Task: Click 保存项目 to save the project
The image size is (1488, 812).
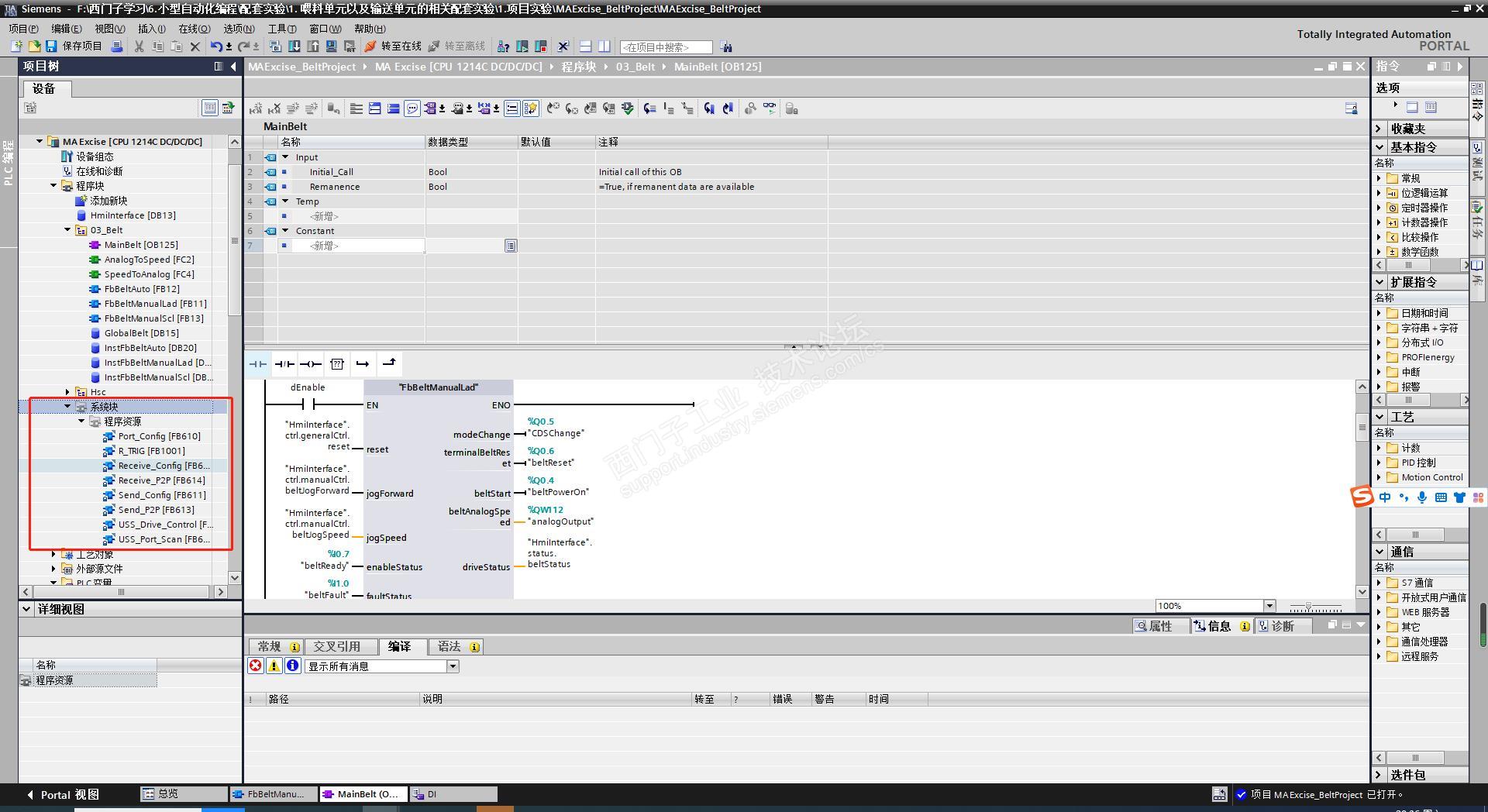Action: (74, 46)
